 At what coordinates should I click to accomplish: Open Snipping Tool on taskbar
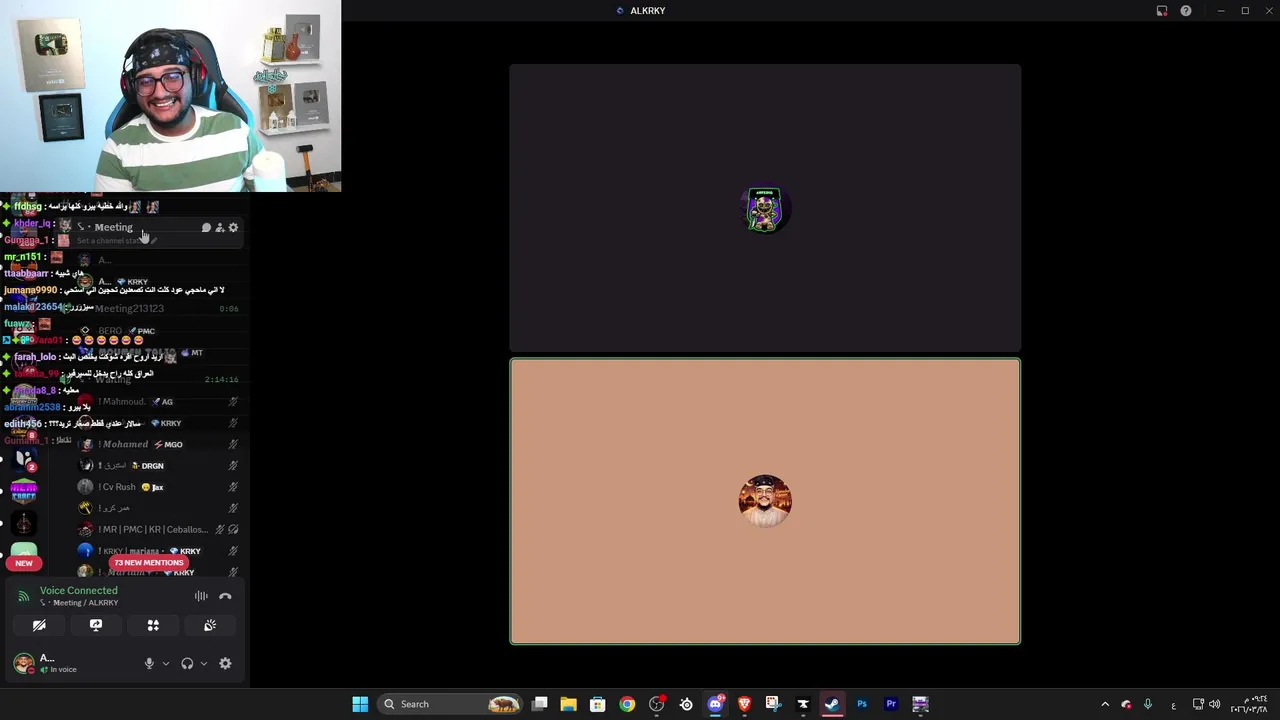773,704
